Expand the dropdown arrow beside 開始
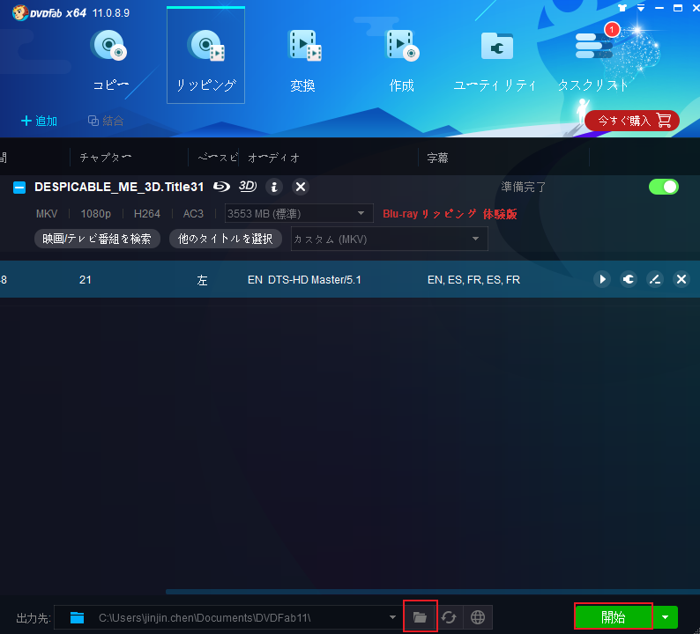Image resolution: width=700 pixels, height=634 pixels. pyautogui.click(x=665, y=617)
